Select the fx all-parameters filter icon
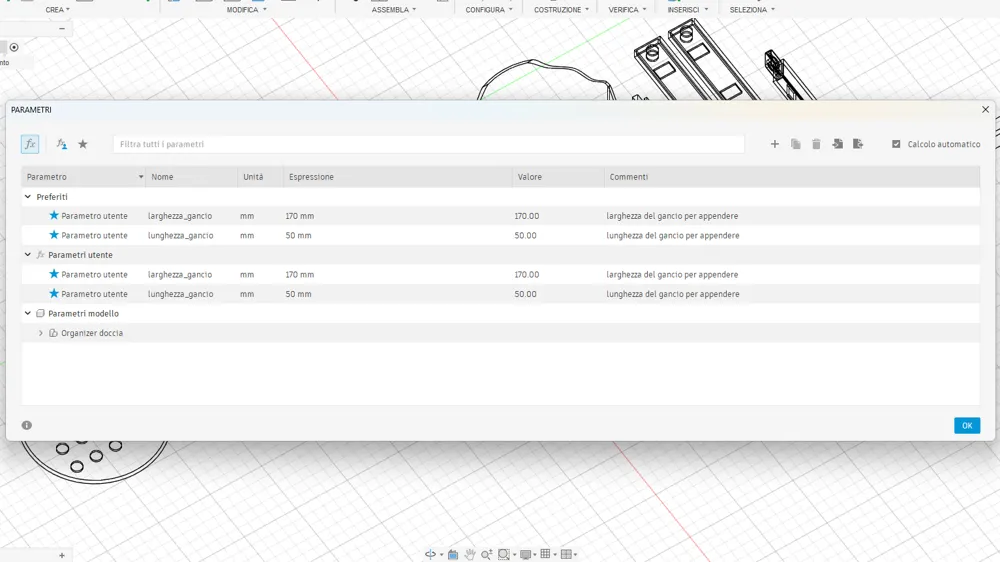This screenshot has width=1000, height=562. [x=30, y=144]
